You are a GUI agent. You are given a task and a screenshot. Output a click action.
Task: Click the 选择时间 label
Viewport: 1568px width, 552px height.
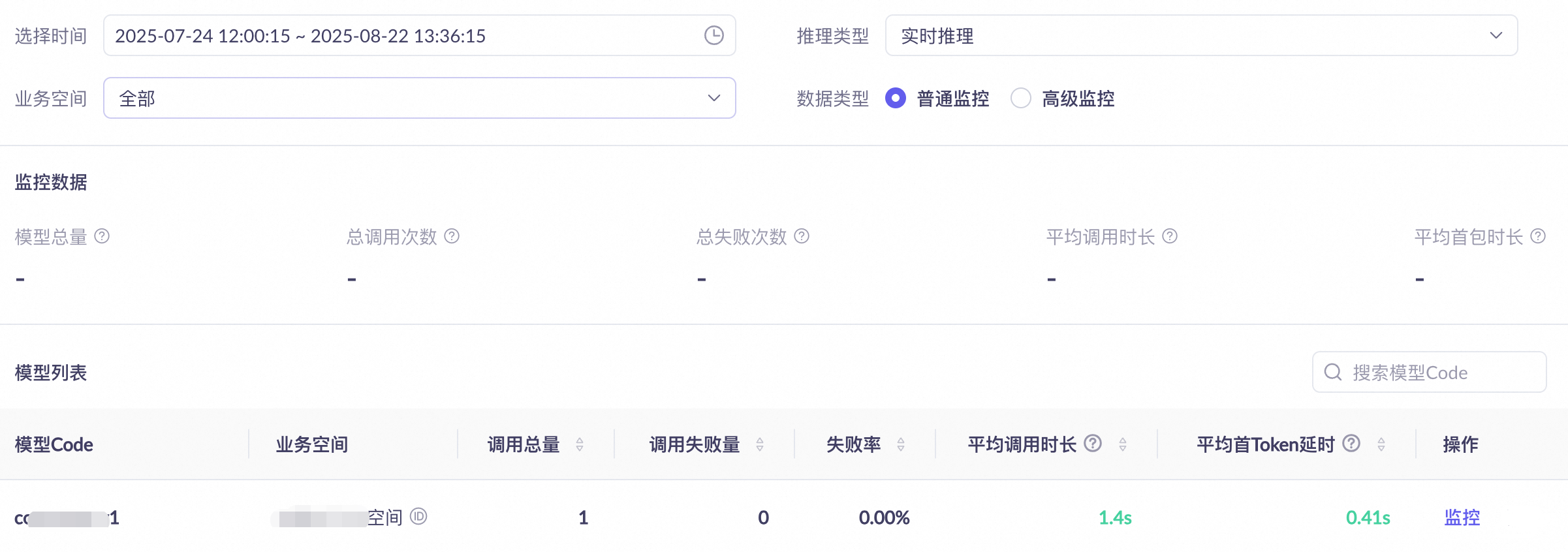pos(51,36)
